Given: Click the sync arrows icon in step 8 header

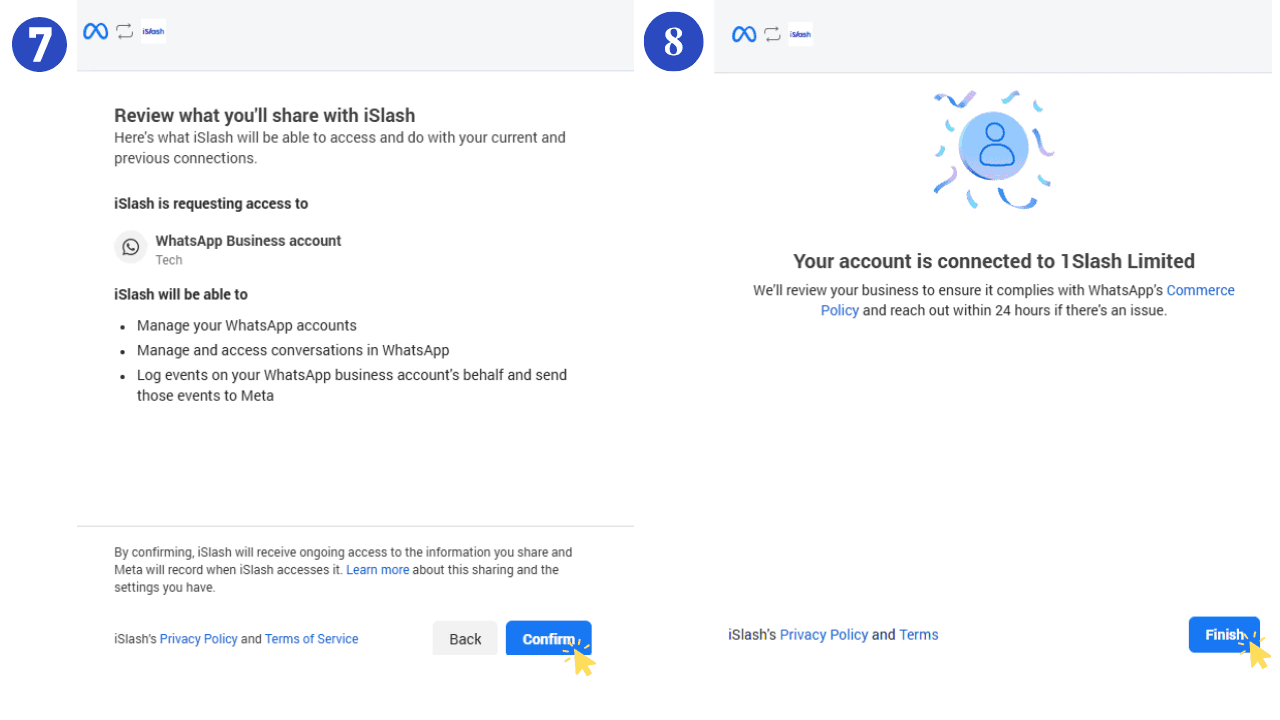Looking at the screenshot, I should click(x=773, y=34).
